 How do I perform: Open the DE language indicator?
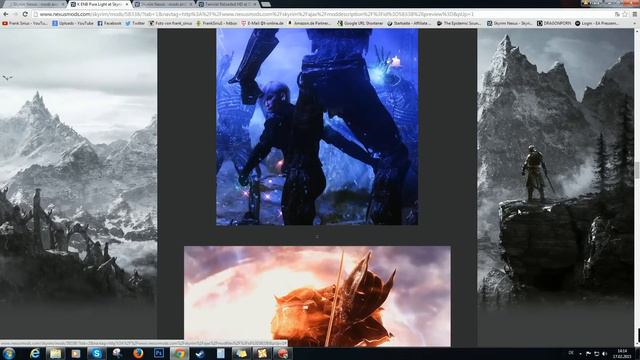(x=571, y=353)
